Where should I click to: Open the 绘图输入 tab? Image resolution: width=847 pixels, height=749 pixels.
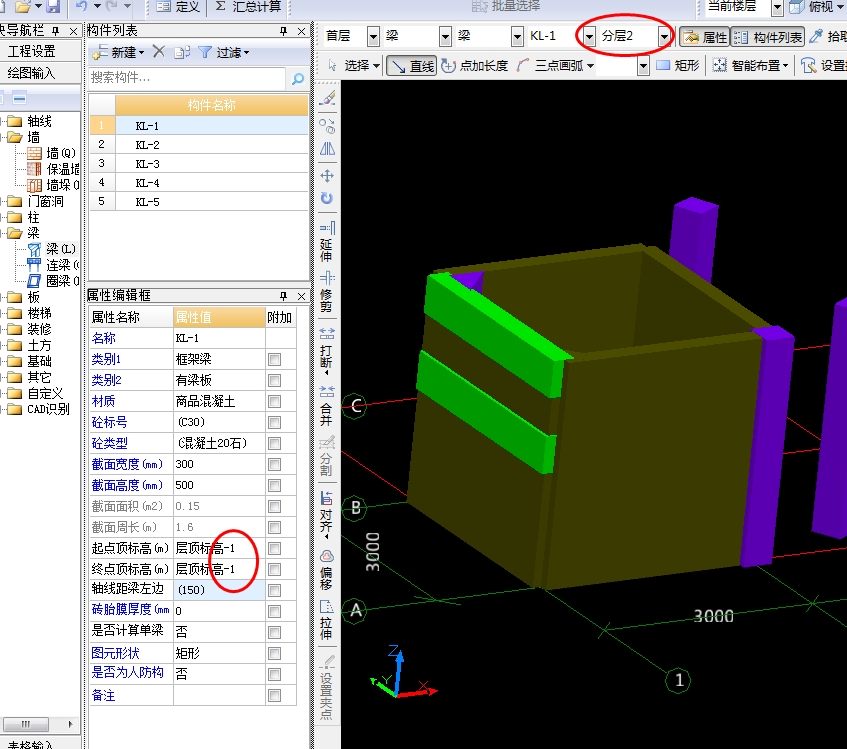[31, 73]
